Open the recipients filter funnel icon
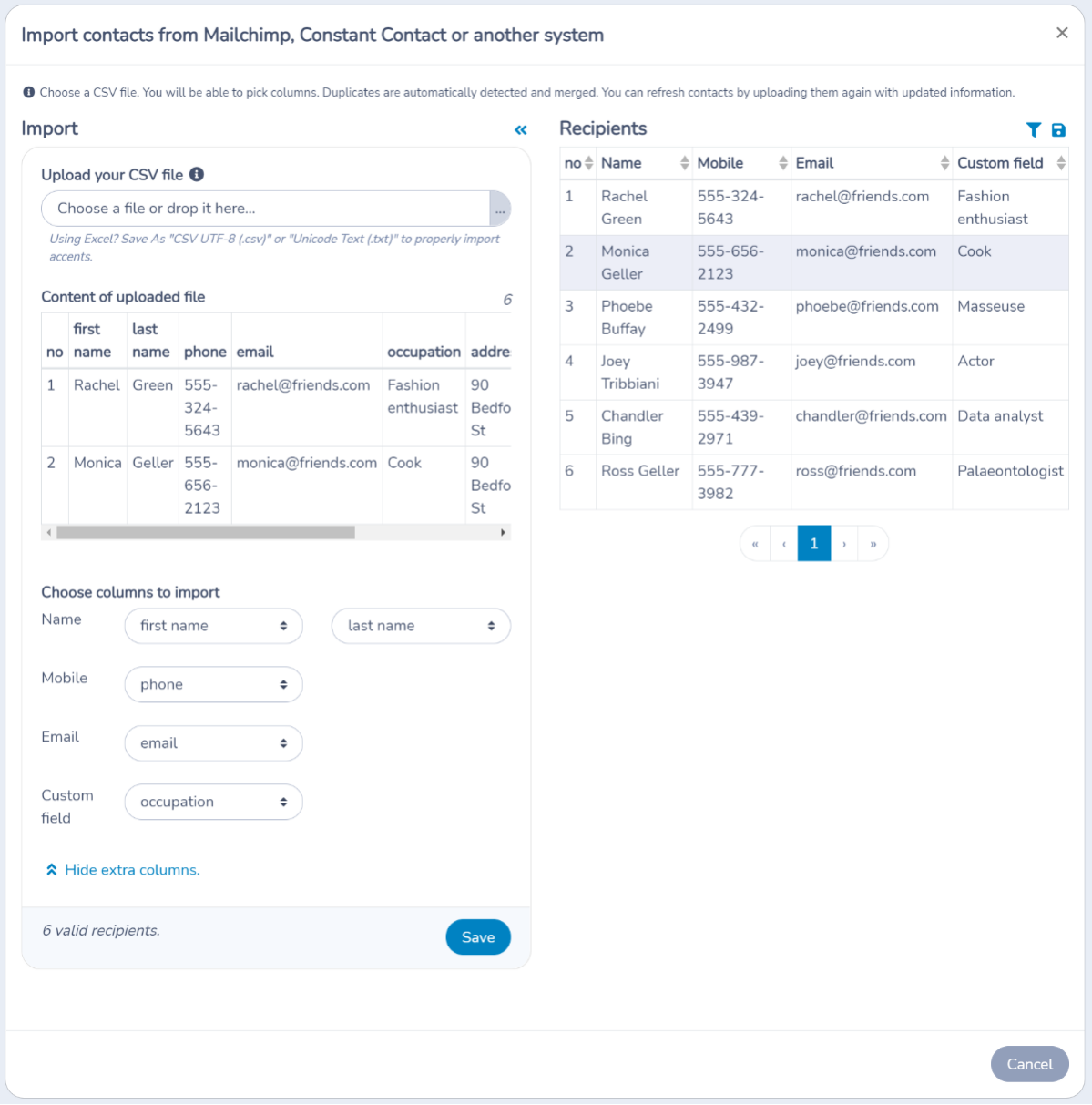Screen dimensions: 1092x1105 (1034, 130)
